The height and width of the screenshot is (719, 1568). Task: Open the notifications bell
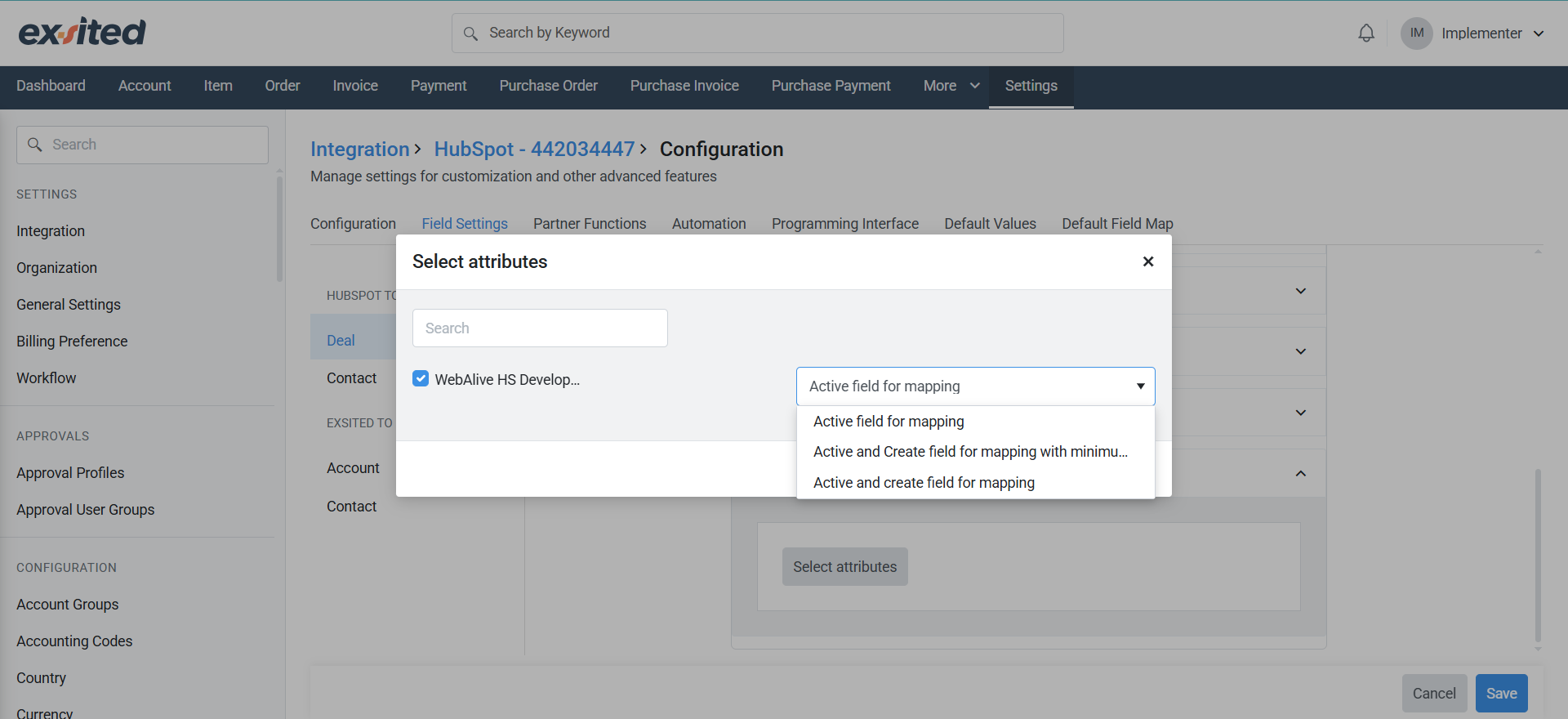[x=1366, y=33]
